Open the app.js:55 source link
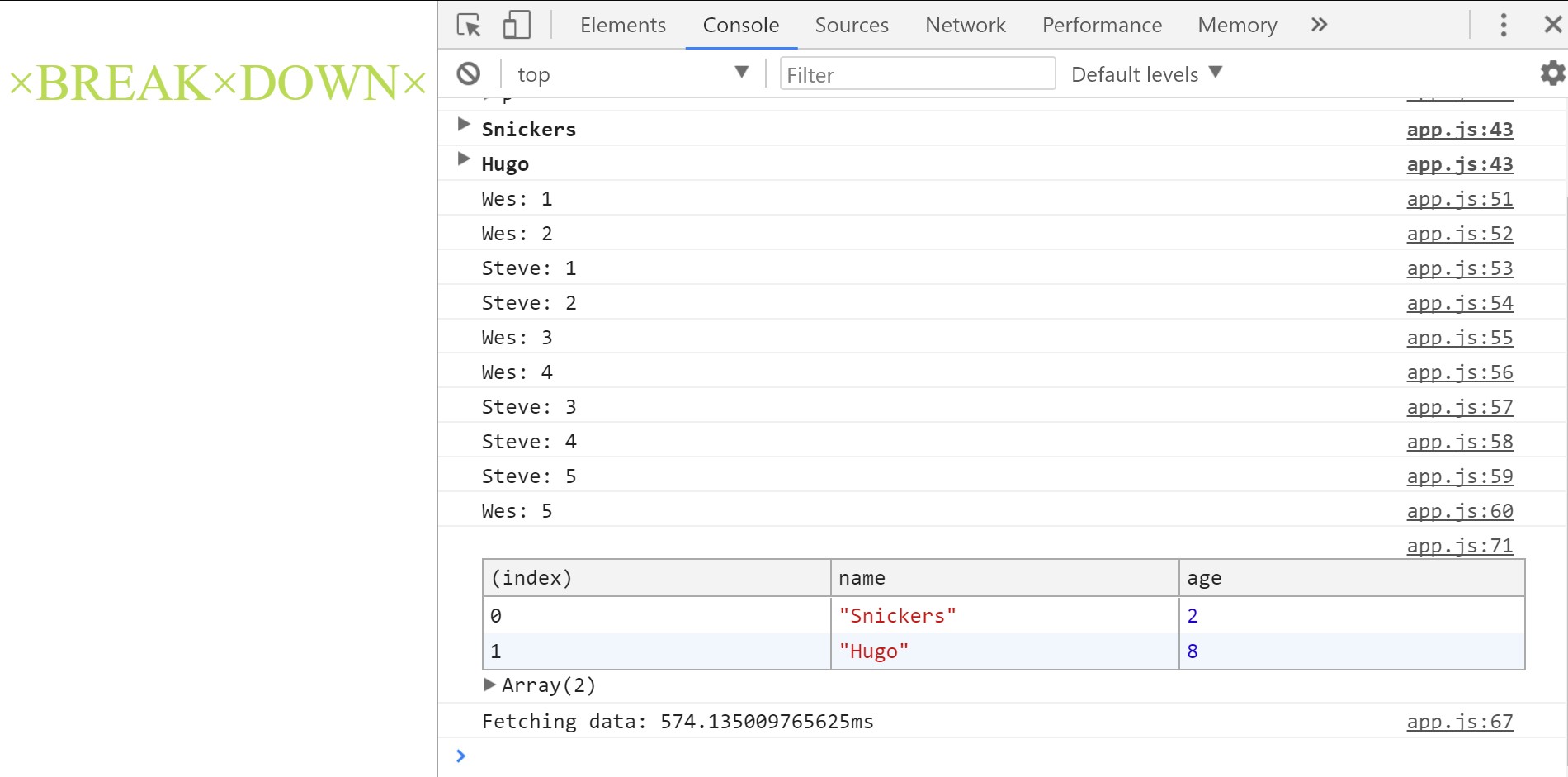 point(1460,338)
